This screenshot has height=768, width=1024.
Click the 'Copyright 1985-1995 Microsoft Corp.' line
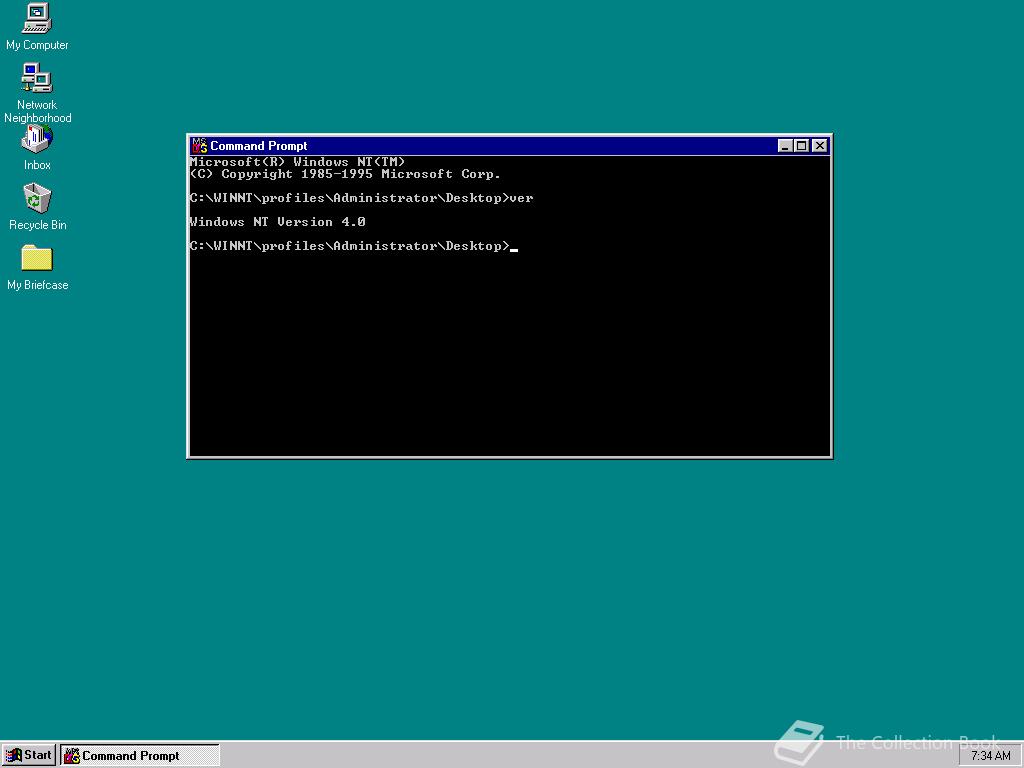point(345,174)
